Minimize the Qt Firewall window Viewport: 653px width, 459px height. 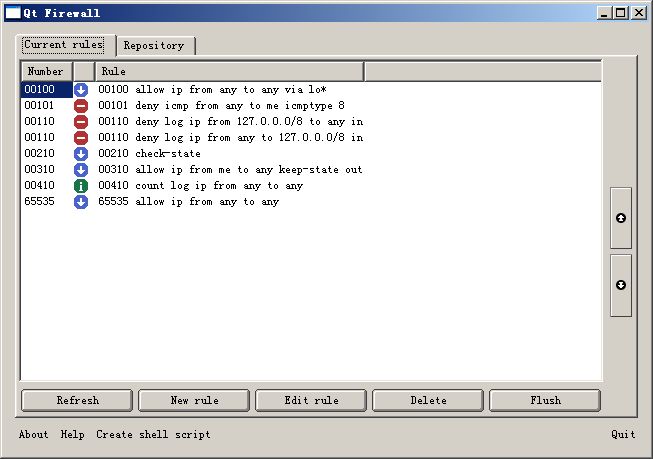[x=604, y=13]
